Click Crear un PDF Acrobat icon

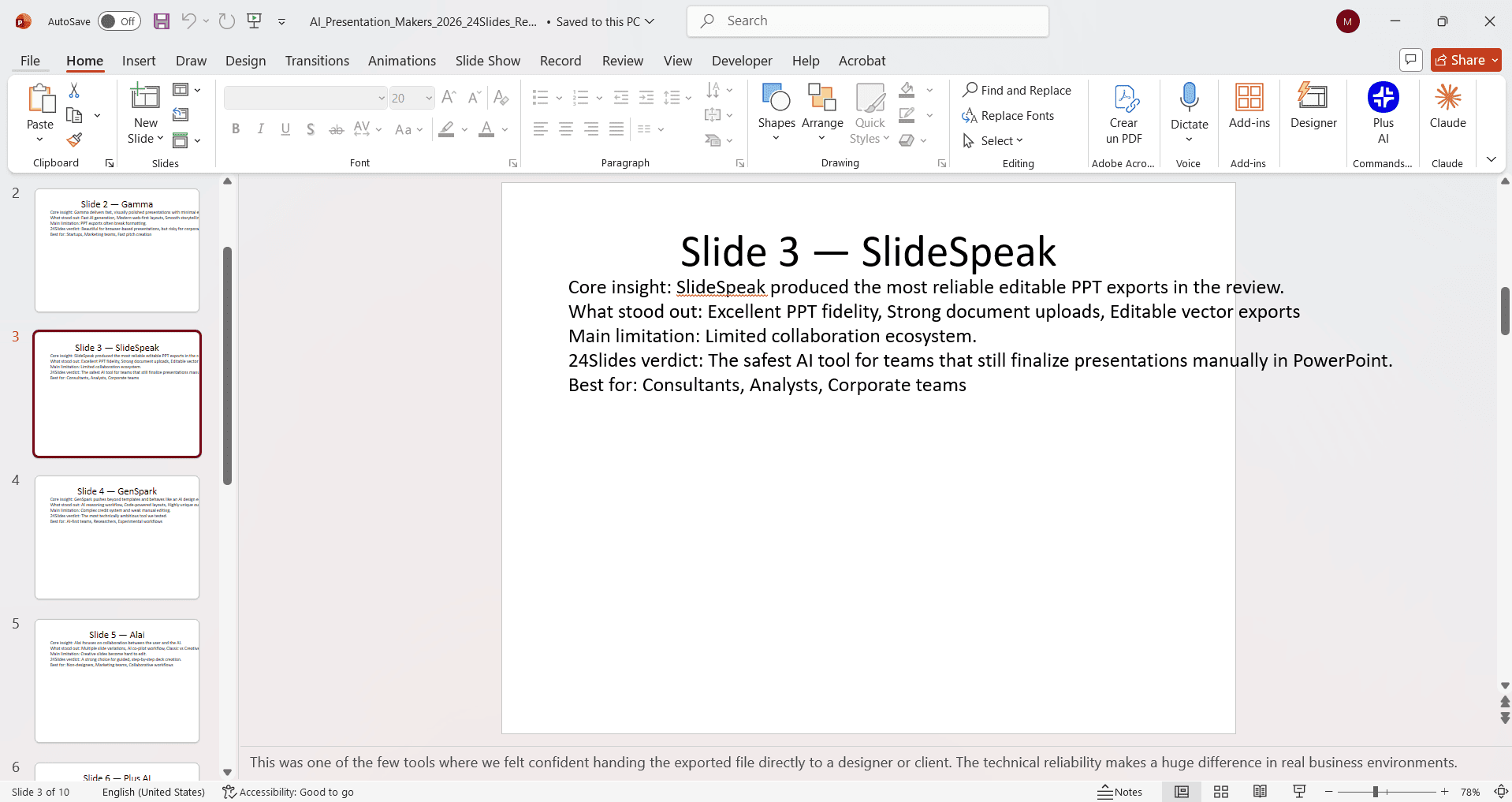[1124, 114]
